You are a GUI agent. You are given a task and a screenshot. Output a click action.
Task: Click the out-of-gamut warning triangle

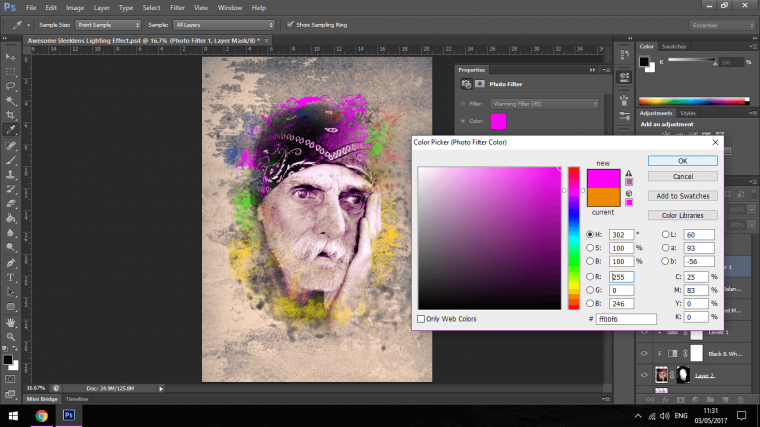pyautogui.click(x=629, y=173)
